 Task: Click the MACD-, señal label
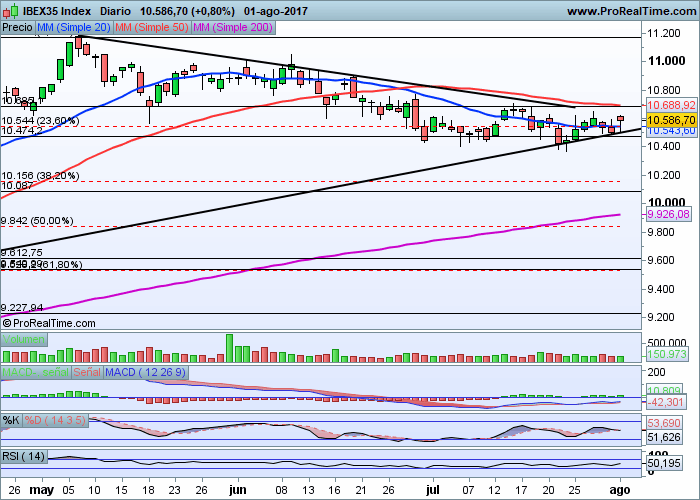point(36,372)
